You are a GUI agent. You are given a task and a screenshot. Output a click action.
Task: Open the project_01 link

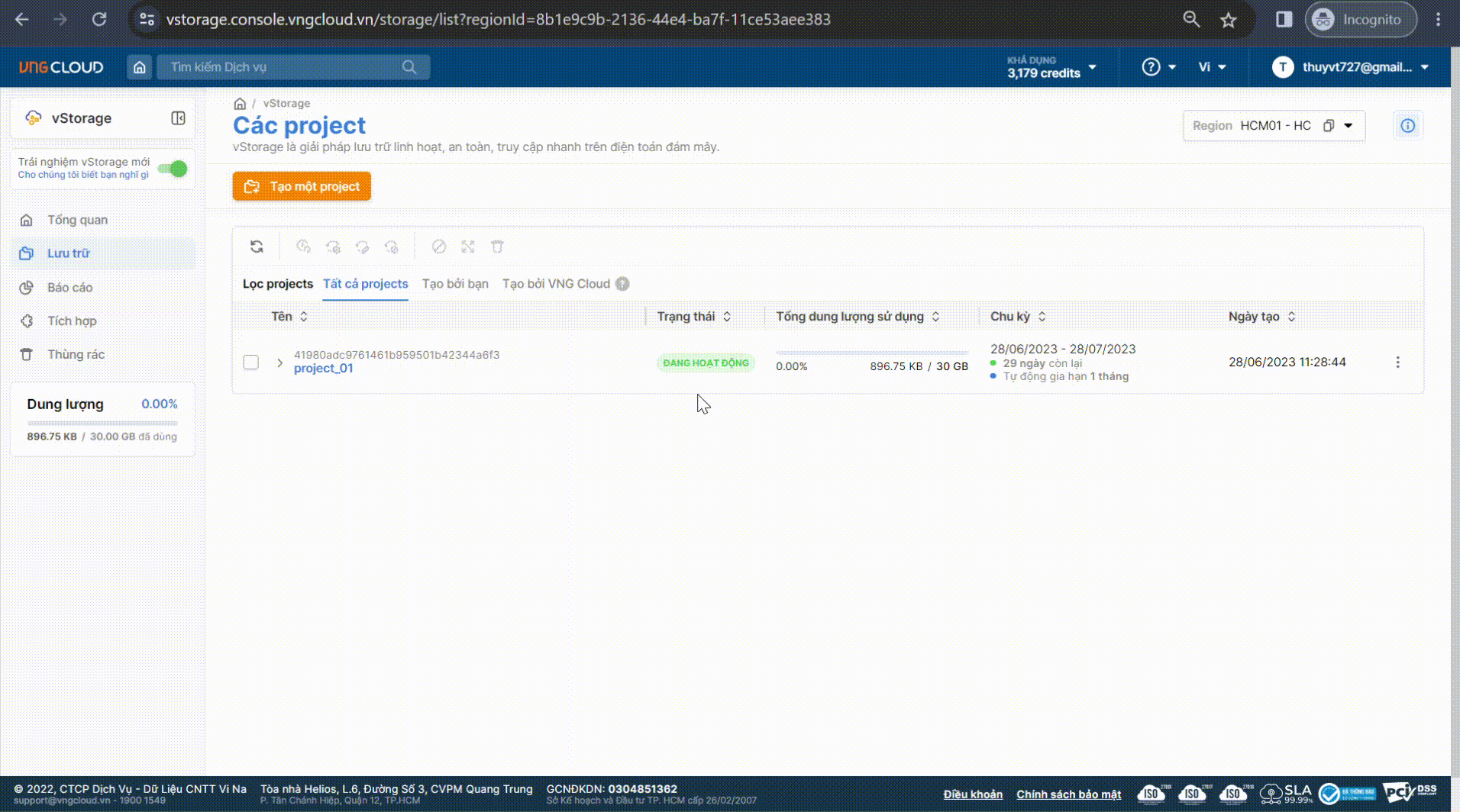point(323,369)
